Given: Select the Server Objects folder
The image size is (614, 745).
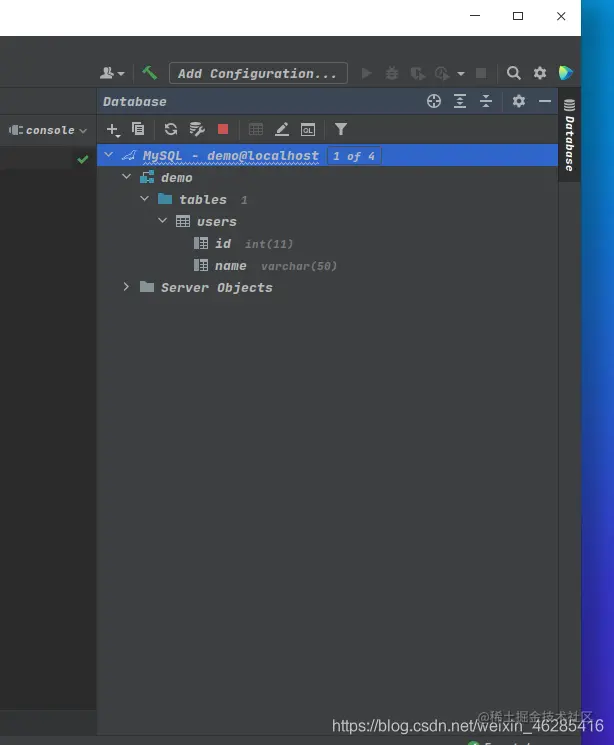Looking at the screenshot, I should pyautogui.click(x=217, y=287).
